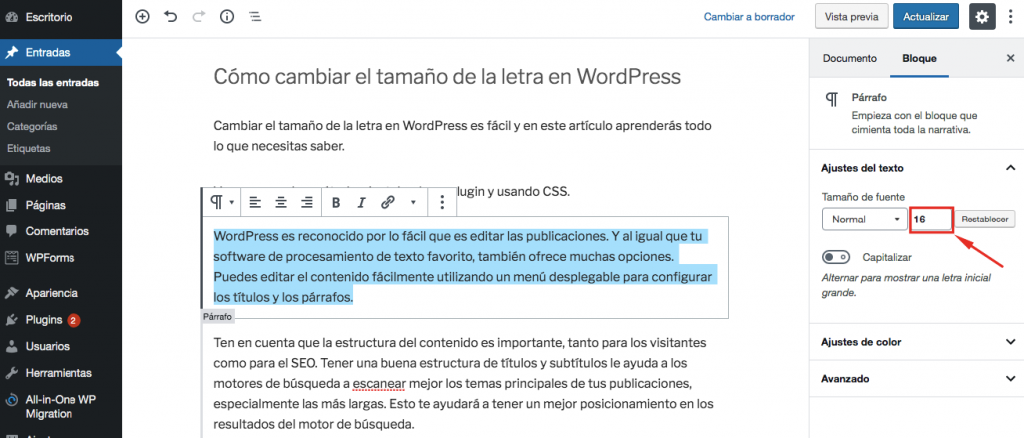The width and height of the screenshot is (1024, 438).
Task: Open the block navigation list icon
Action: 254,17
